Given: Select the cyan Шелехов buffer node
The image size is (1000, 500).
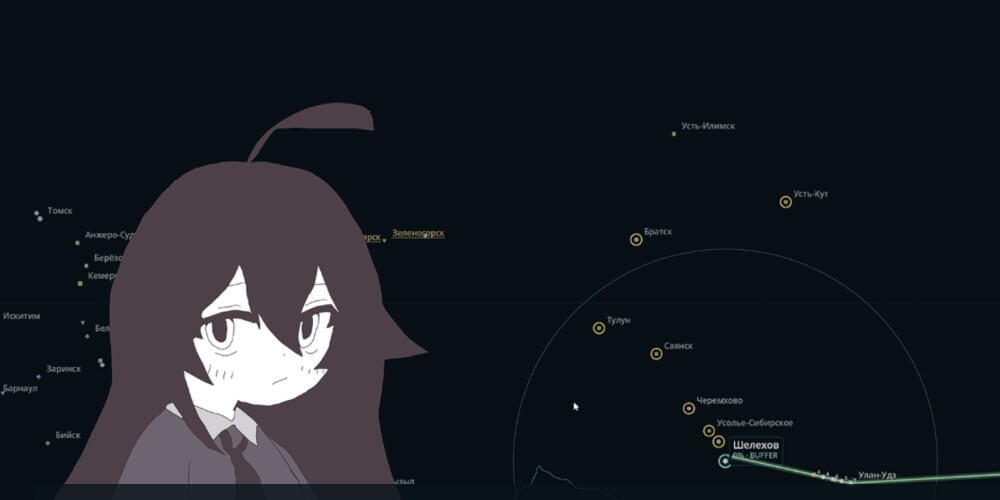Looking at the screenshot, I should coord(724,461).
